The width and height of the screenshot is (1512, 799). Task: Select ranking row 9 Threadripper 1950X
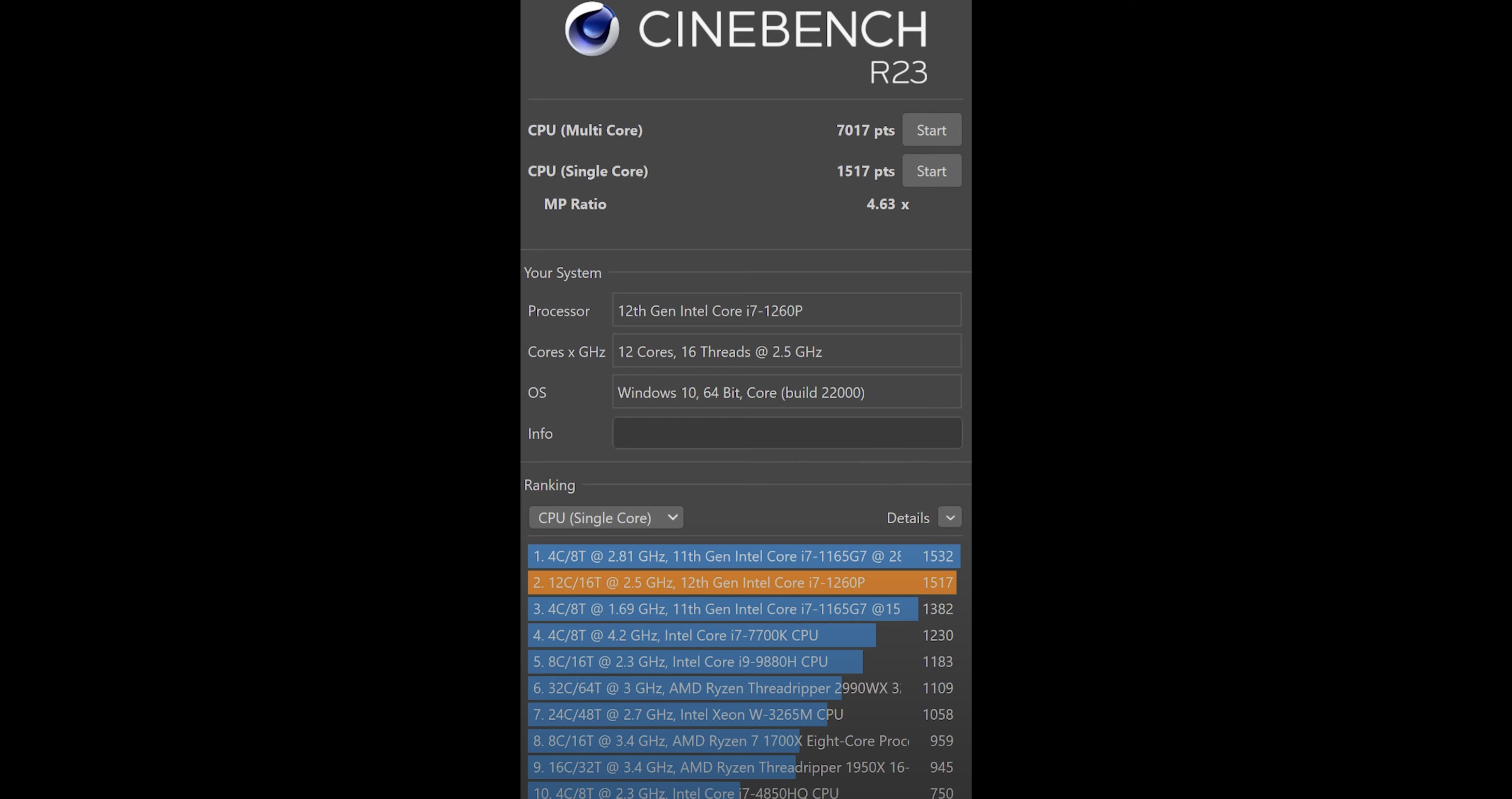(744, 767)
